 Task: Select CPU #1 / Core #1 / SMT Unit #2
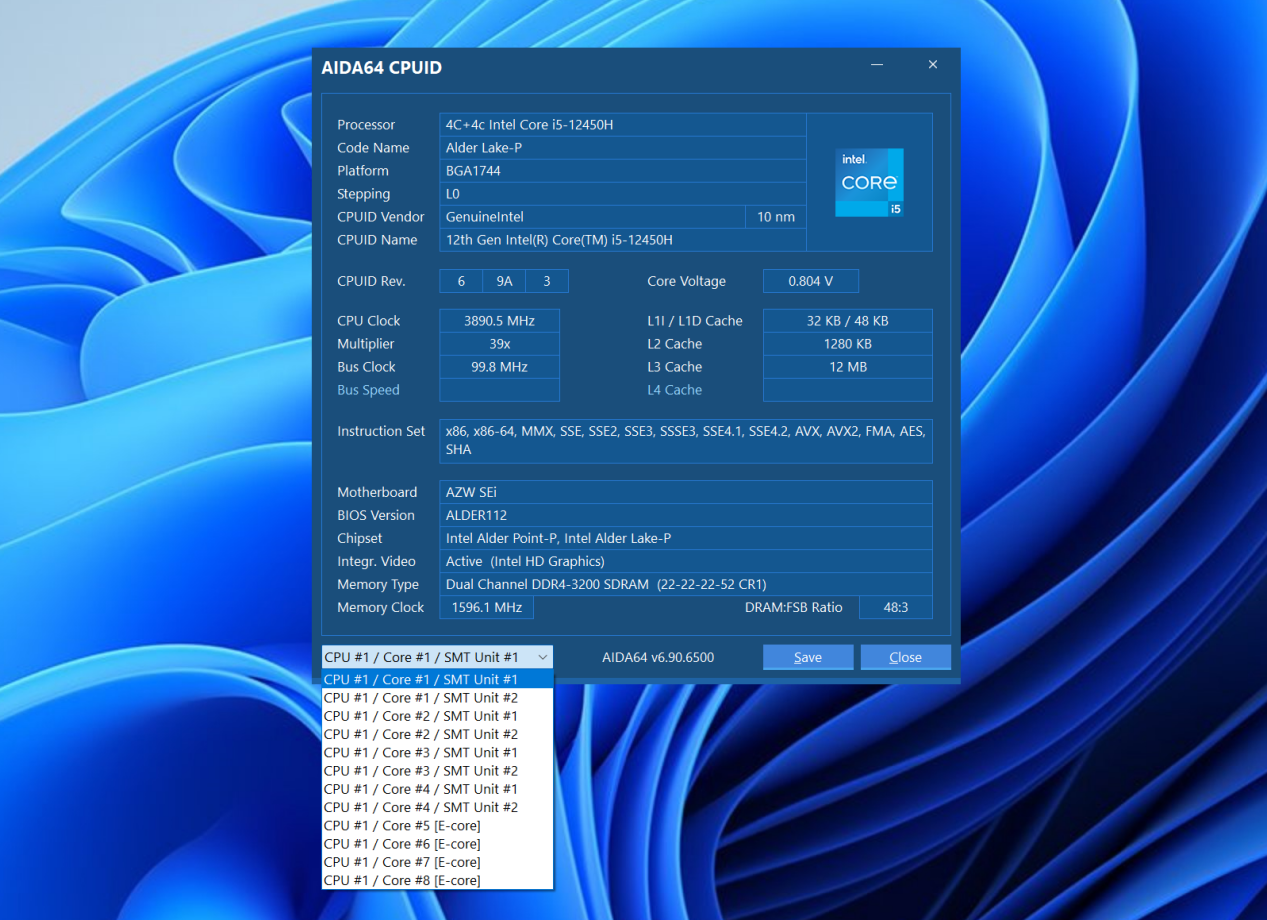[x=437, y=698]
